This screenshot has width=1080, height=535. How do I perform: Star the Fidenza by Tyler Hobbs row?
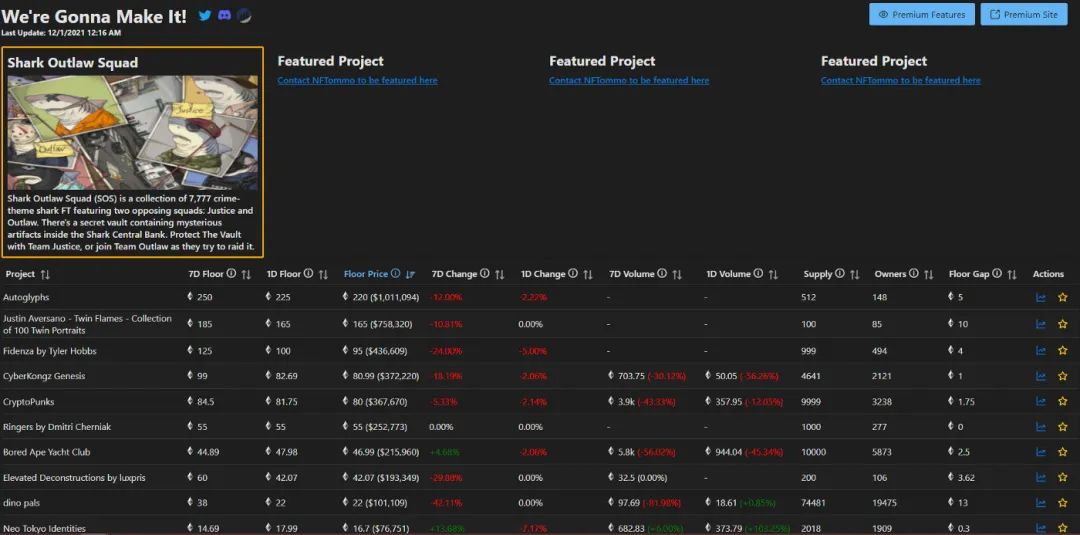pyautogui.click(x=1062, y=351)
